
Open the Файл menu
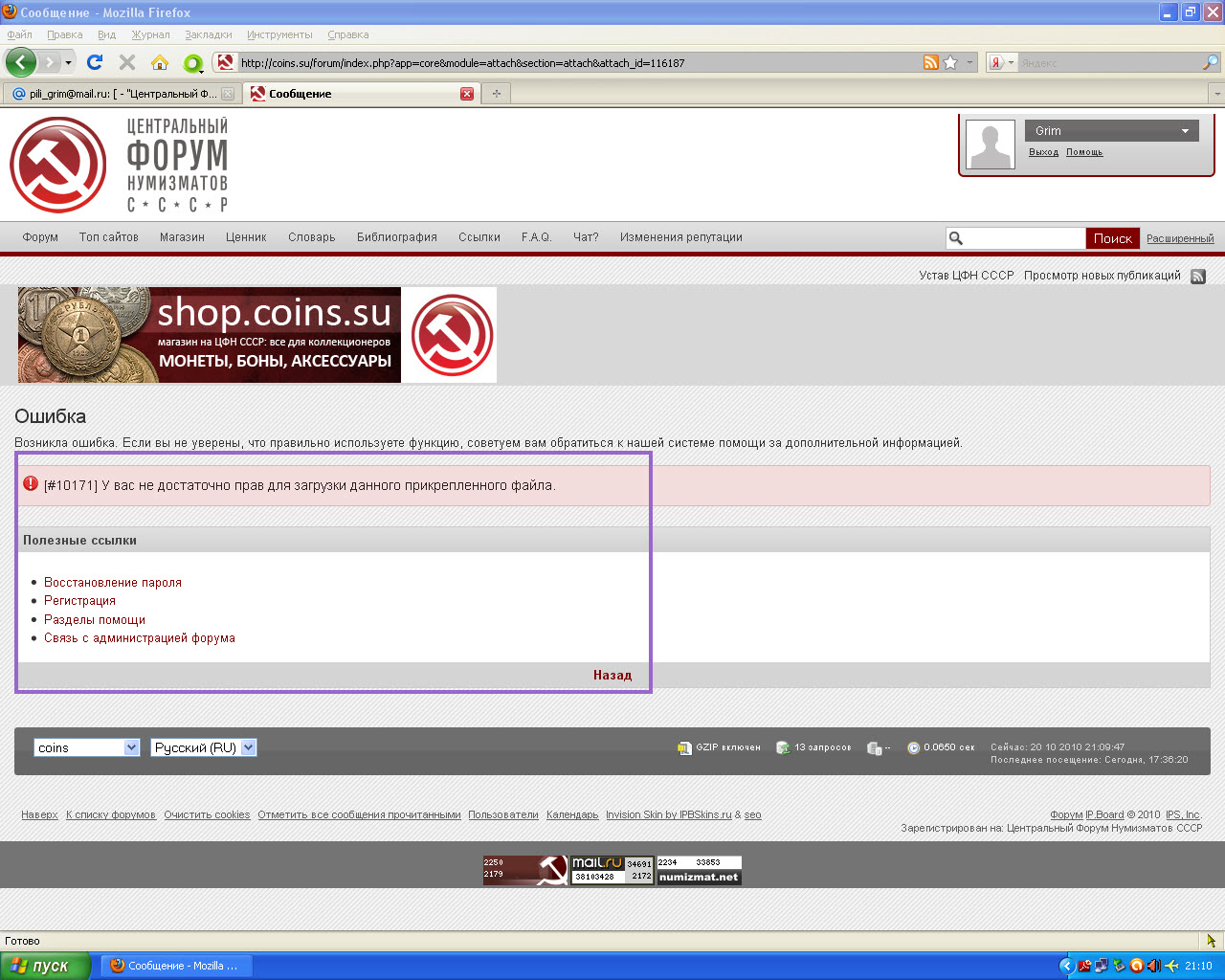[19, 34]
